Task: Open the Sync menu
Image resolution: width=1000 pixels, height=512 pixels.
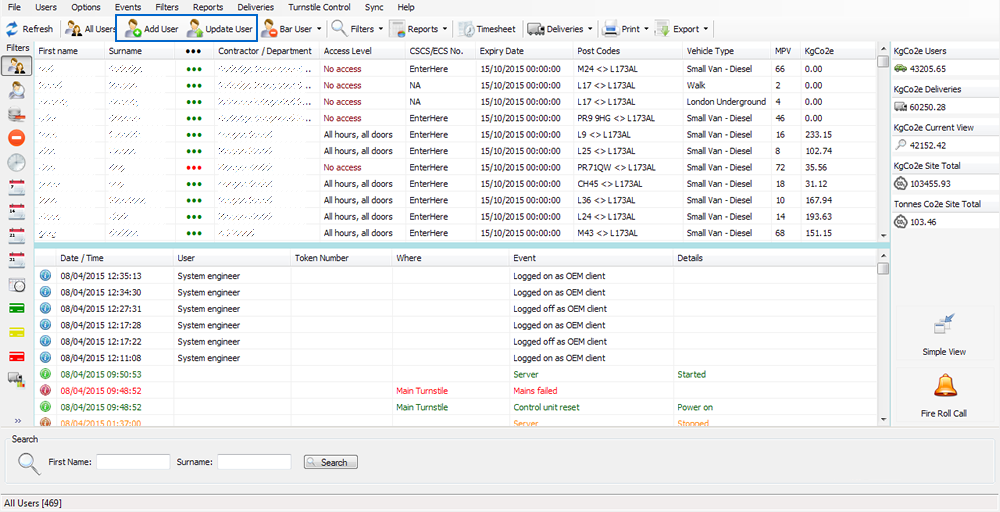Action: (374, 7)
